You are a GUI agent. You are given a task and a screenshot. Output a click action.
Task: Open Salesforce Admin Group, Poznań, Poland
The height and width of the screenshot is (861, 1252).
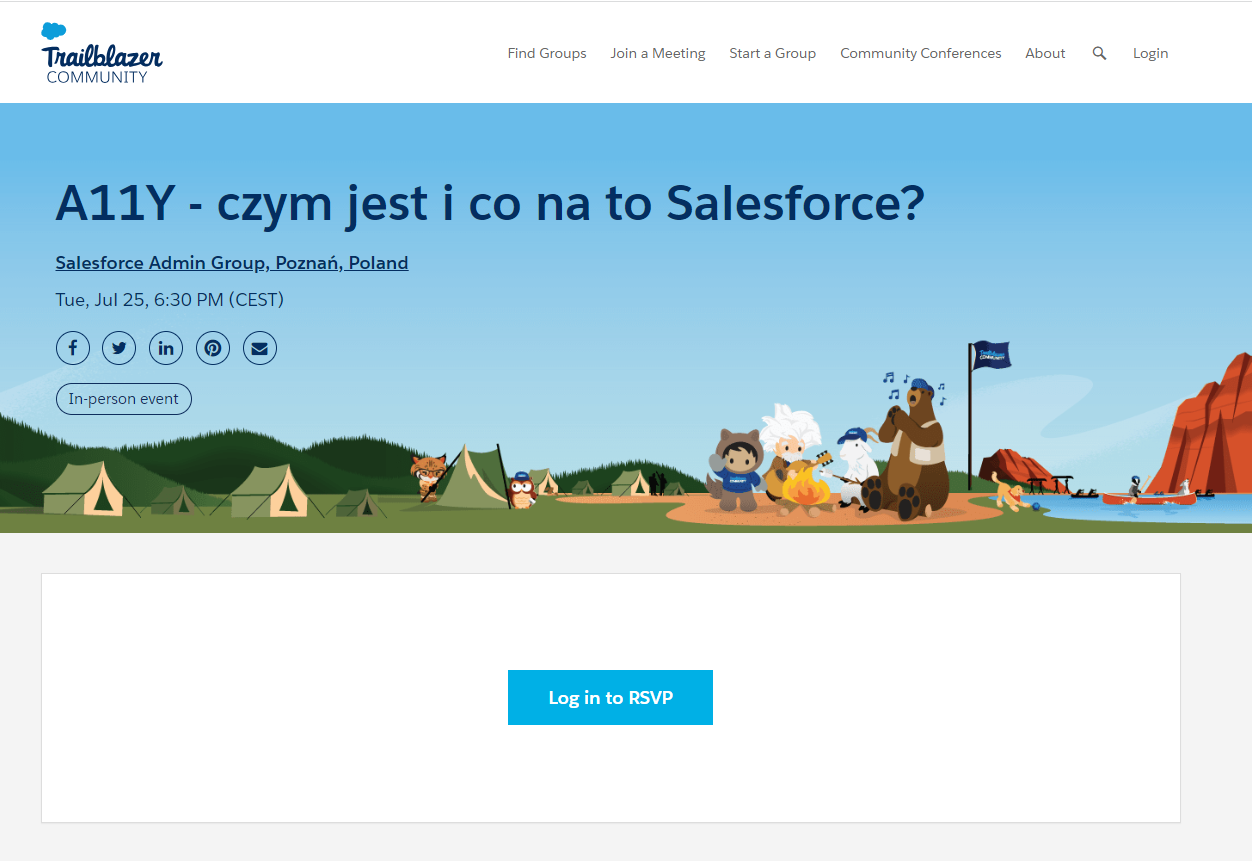(231, 262)
